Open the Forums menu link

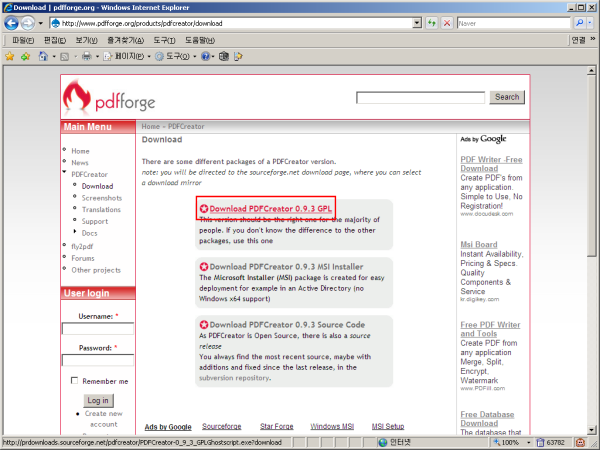[x=83, y=258]
